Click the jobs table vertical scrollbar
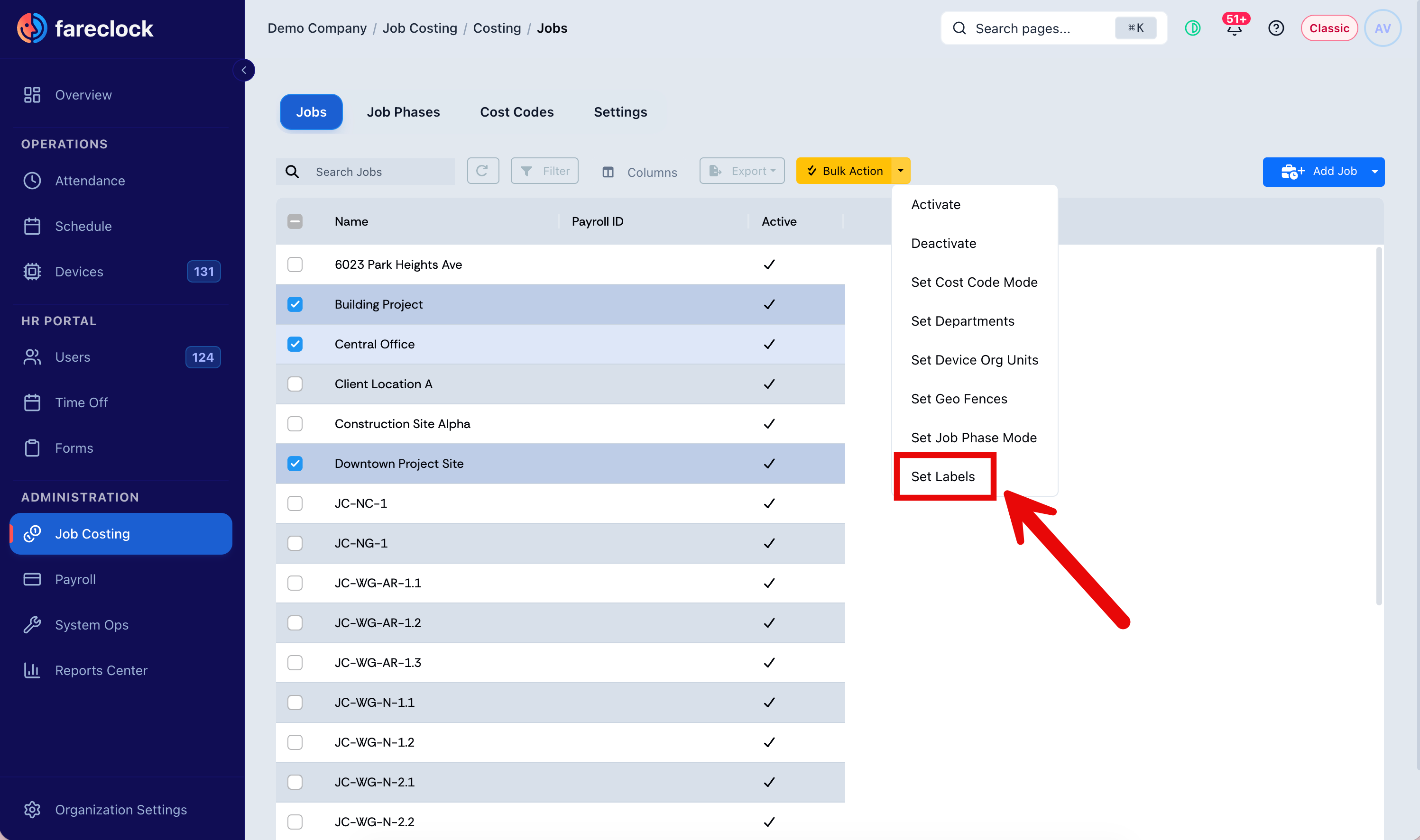1420x840 pixels. [x=1379, y=425]
